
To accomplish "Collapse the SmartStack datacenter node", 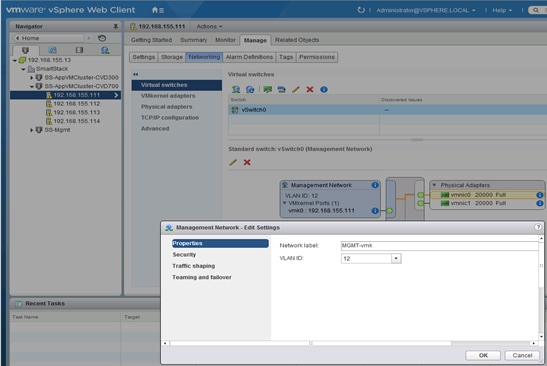I will [23, 69].
